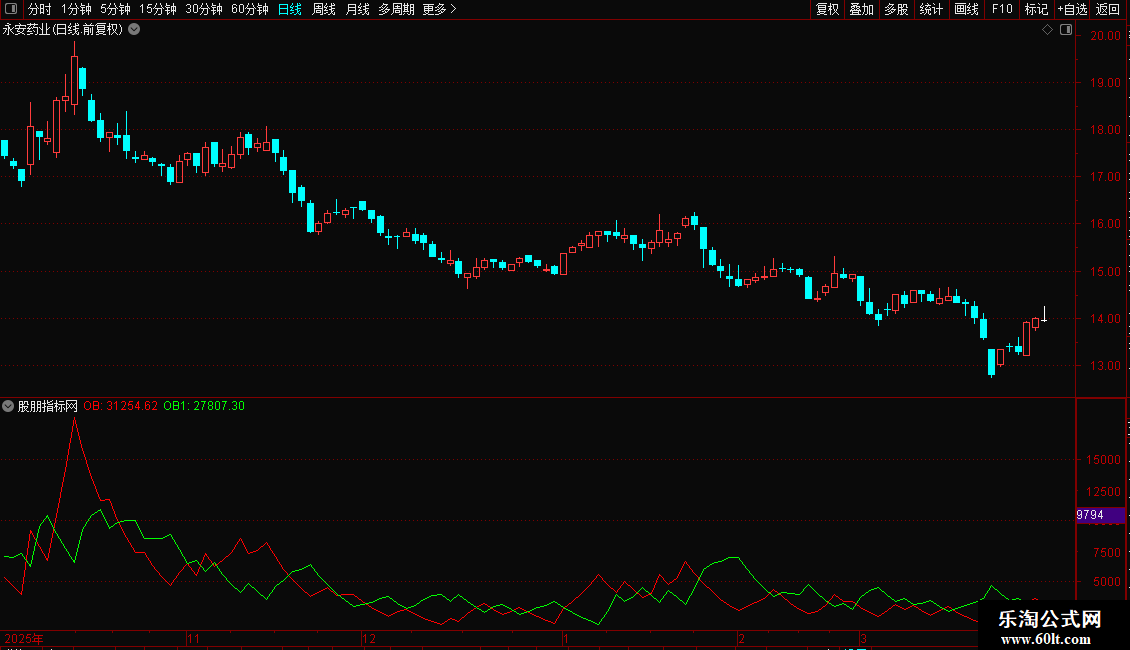Click the 20.00 price axis label
This screenshot has width=1130, height=650.
tap(1105, 36)
